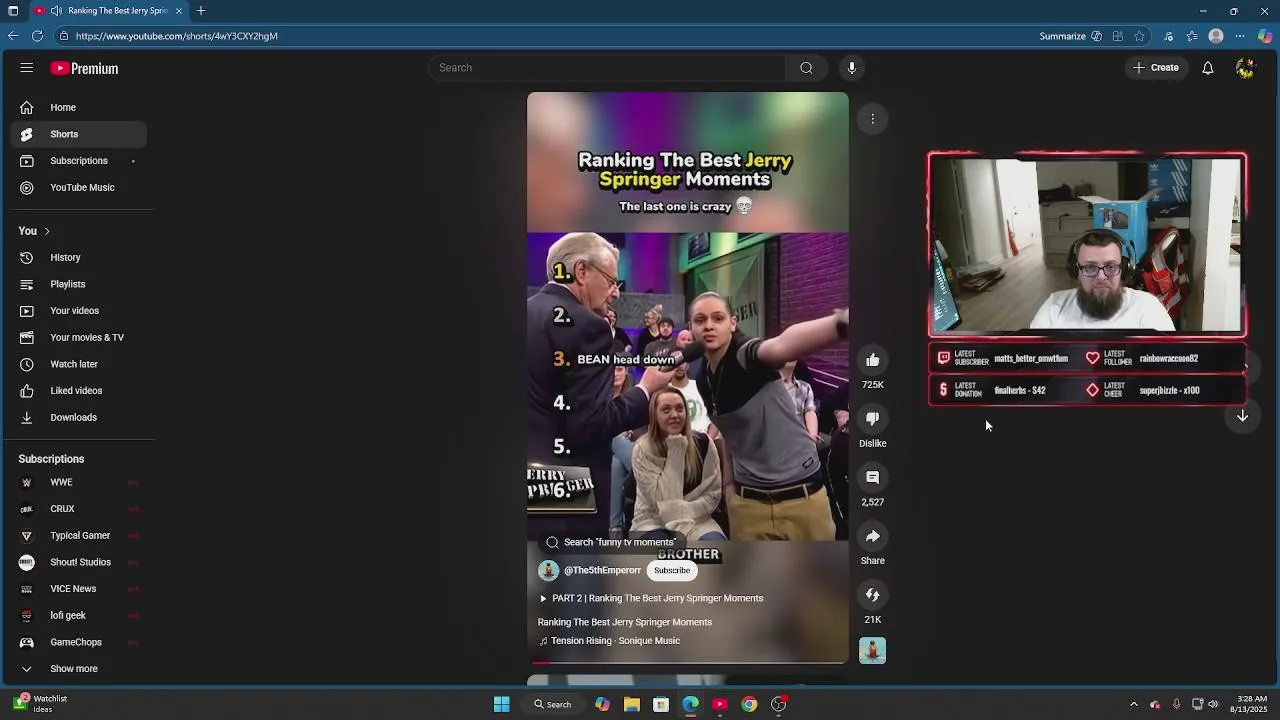1280x720 pixels.
Task: Open Subscriptions in the sidebar
Action: [x=78, y=161]
